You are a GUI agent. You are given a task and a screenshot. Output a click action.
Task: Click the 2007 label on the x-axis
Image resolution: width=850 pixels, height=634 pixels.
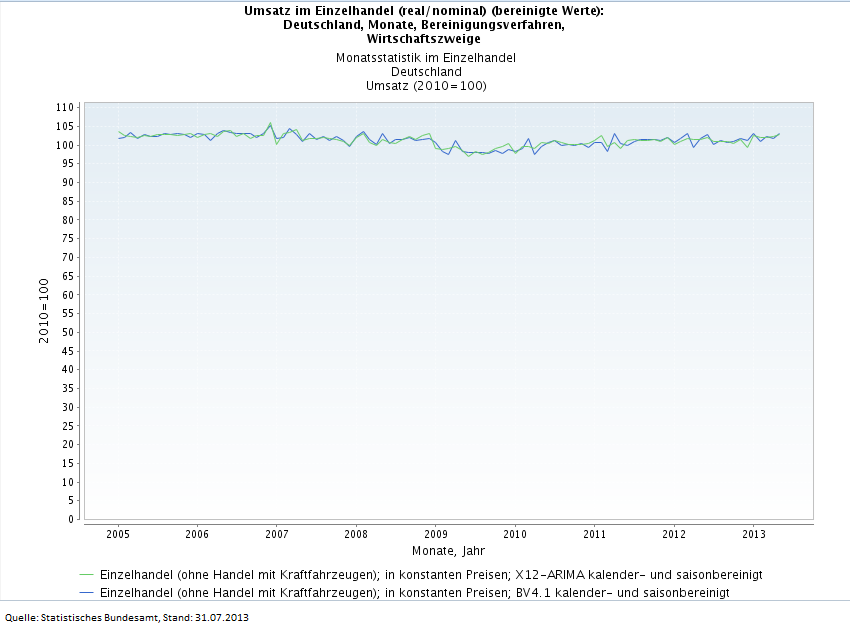[x=277, y=535]
